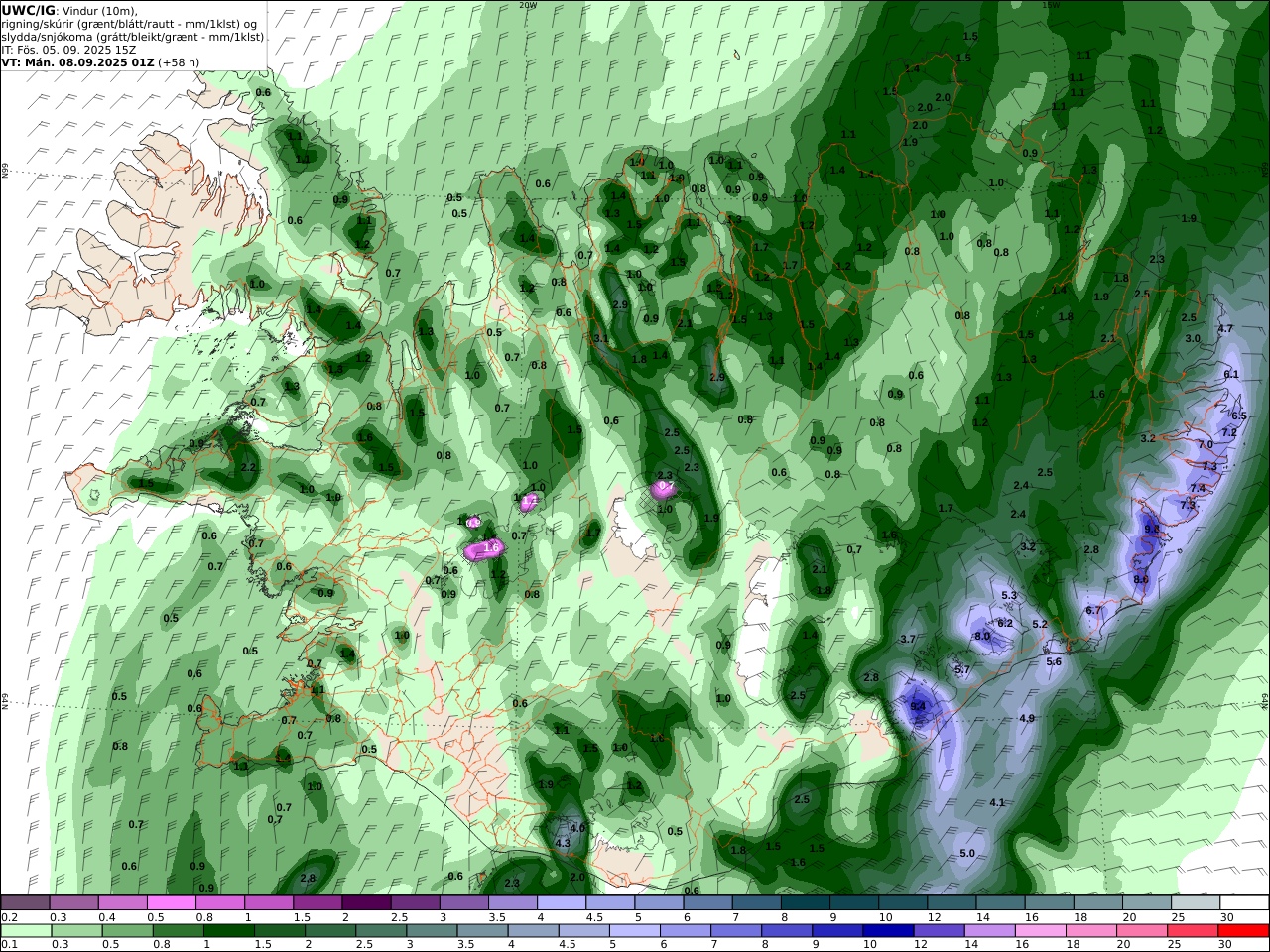Image resolution: width=1270 pixels, height=952 pixels.
Task: Click the 3.7 precipitation value
Action: pos(907,640)
